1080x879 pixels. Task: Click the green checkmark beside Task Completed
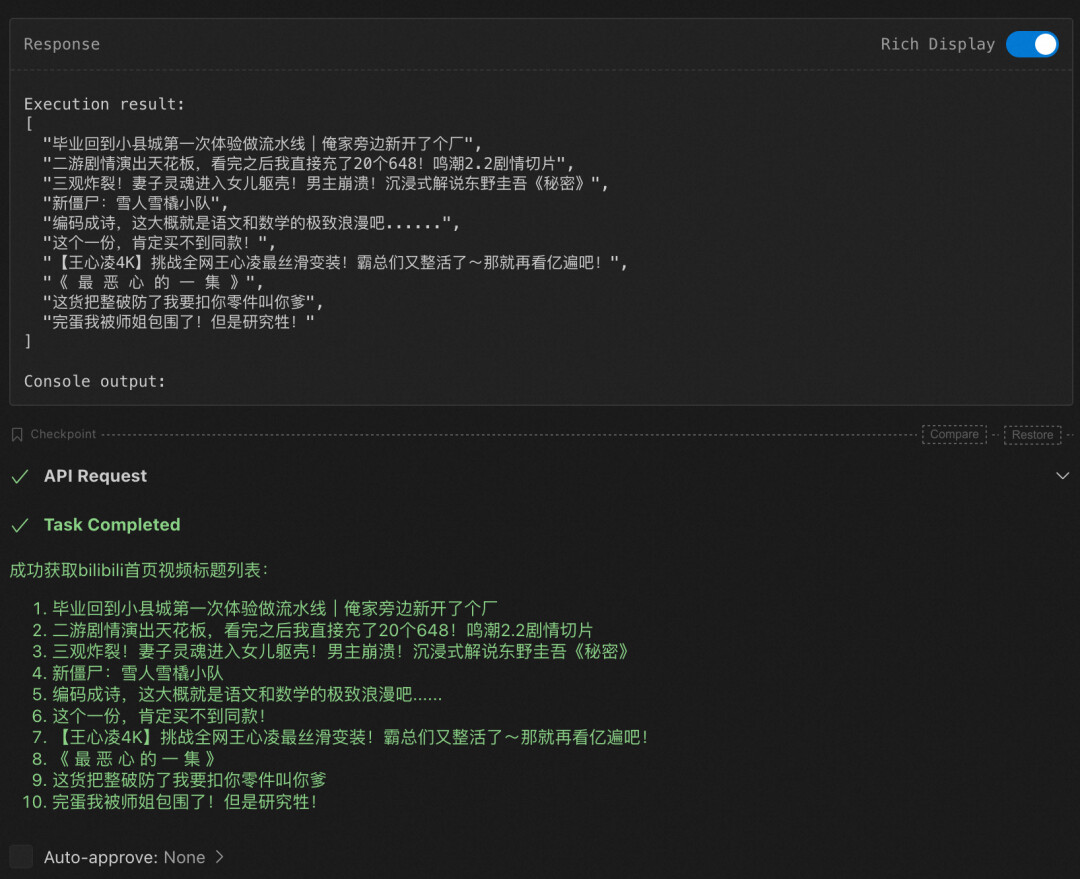point(20,525)
